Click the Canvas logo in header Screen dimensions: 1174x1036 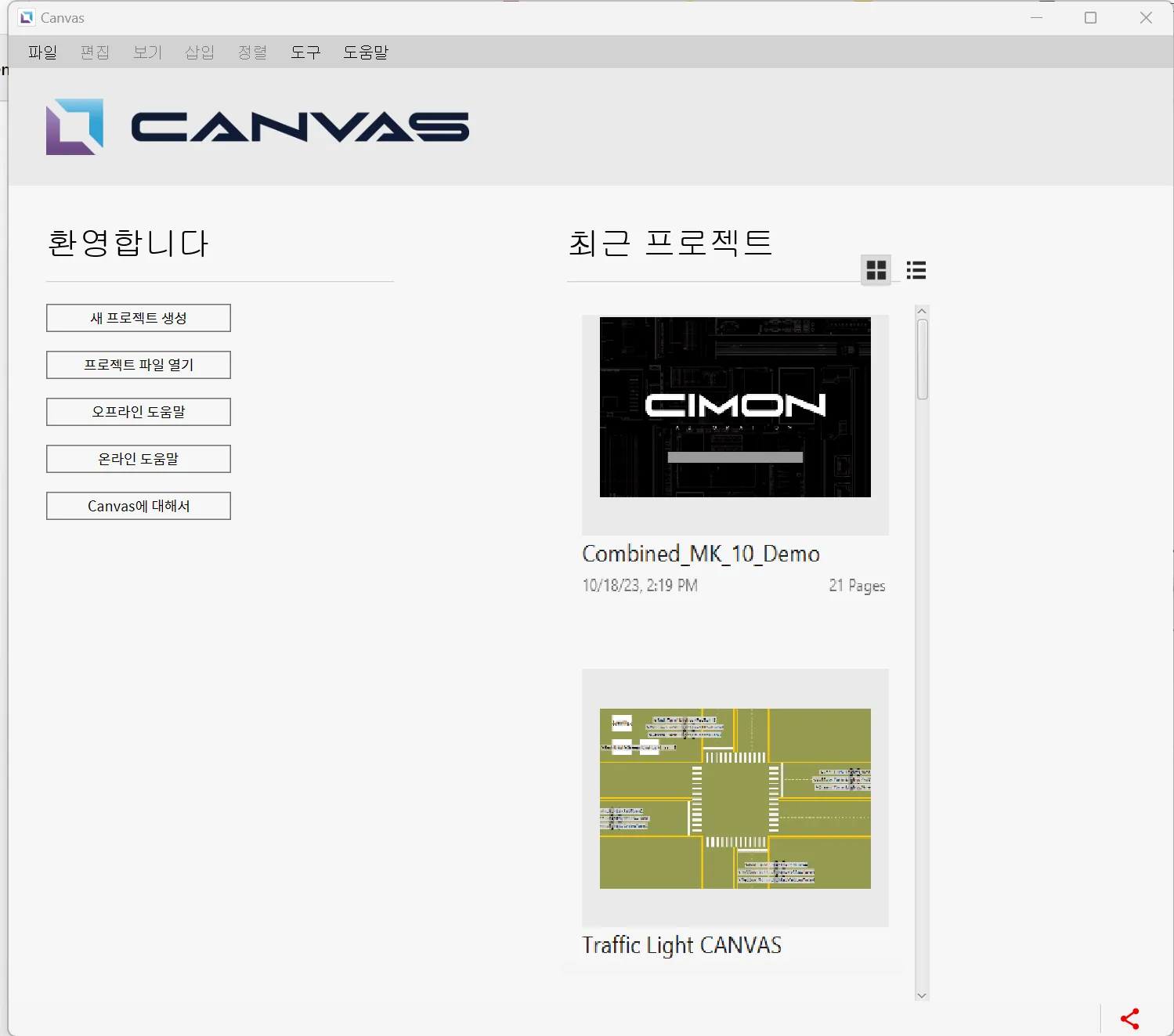(x=258, y=127)
